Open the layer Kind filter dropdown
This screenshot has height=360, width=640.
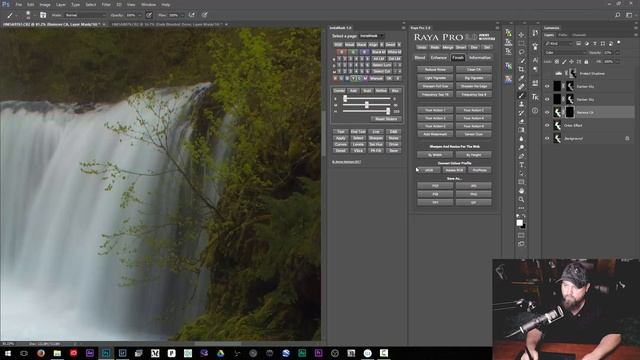click(559, 43)
